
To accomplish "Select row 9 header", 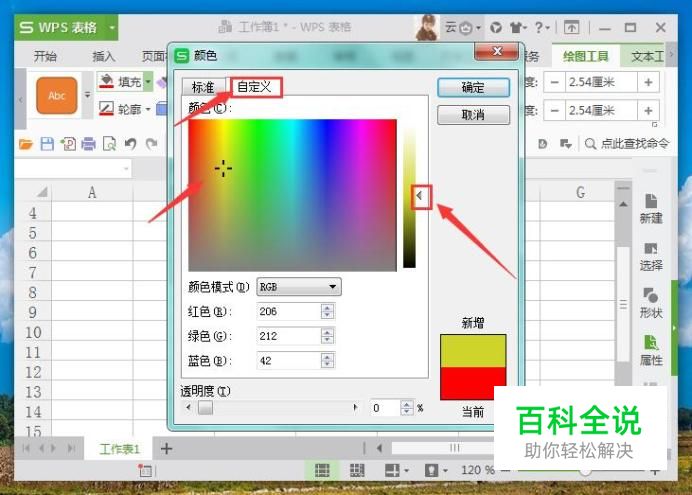I will point(33,313).
